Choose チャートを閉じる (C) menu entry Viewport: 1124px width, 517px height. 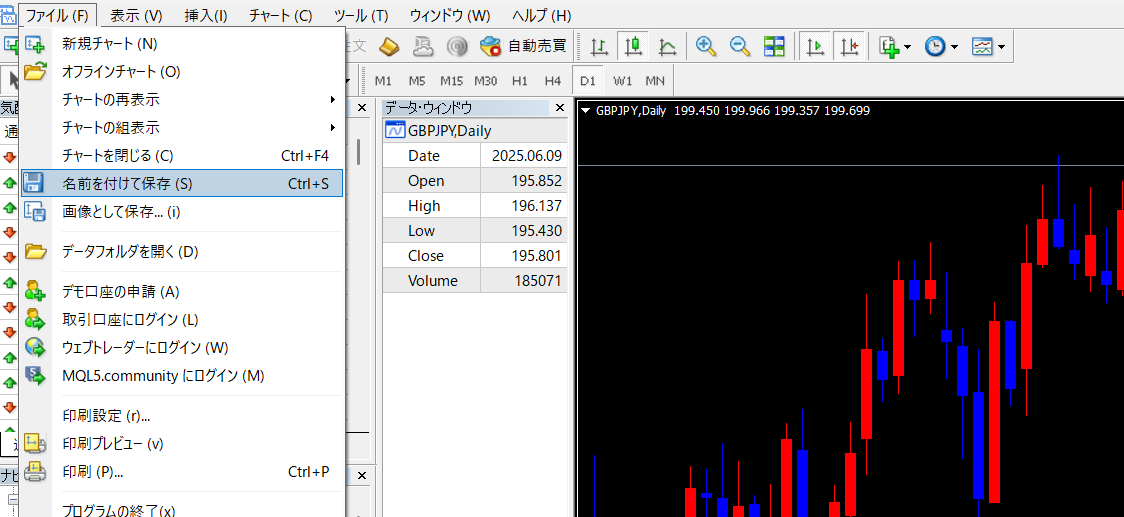(x=182, y=156)
